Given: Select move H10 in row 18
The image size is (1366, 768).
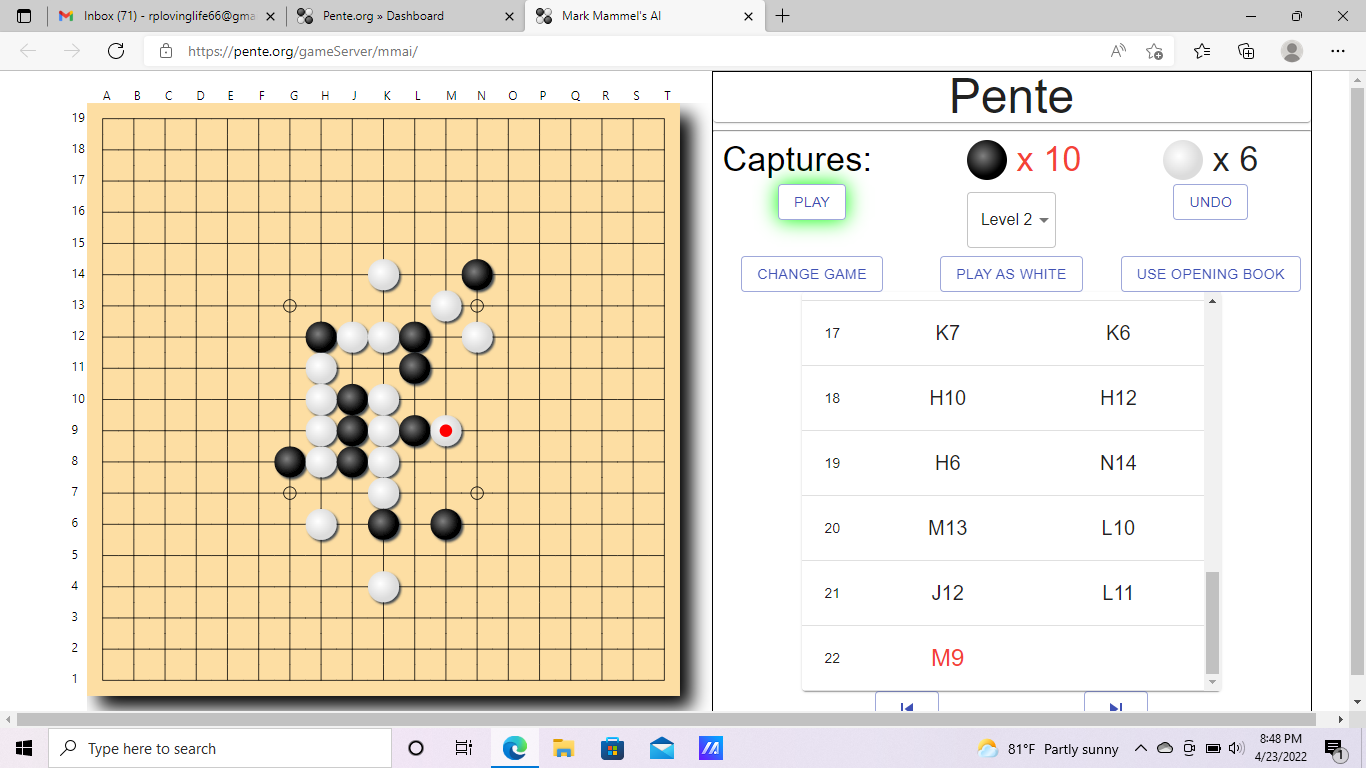Looking at the screenshot, I should [947, 398].
